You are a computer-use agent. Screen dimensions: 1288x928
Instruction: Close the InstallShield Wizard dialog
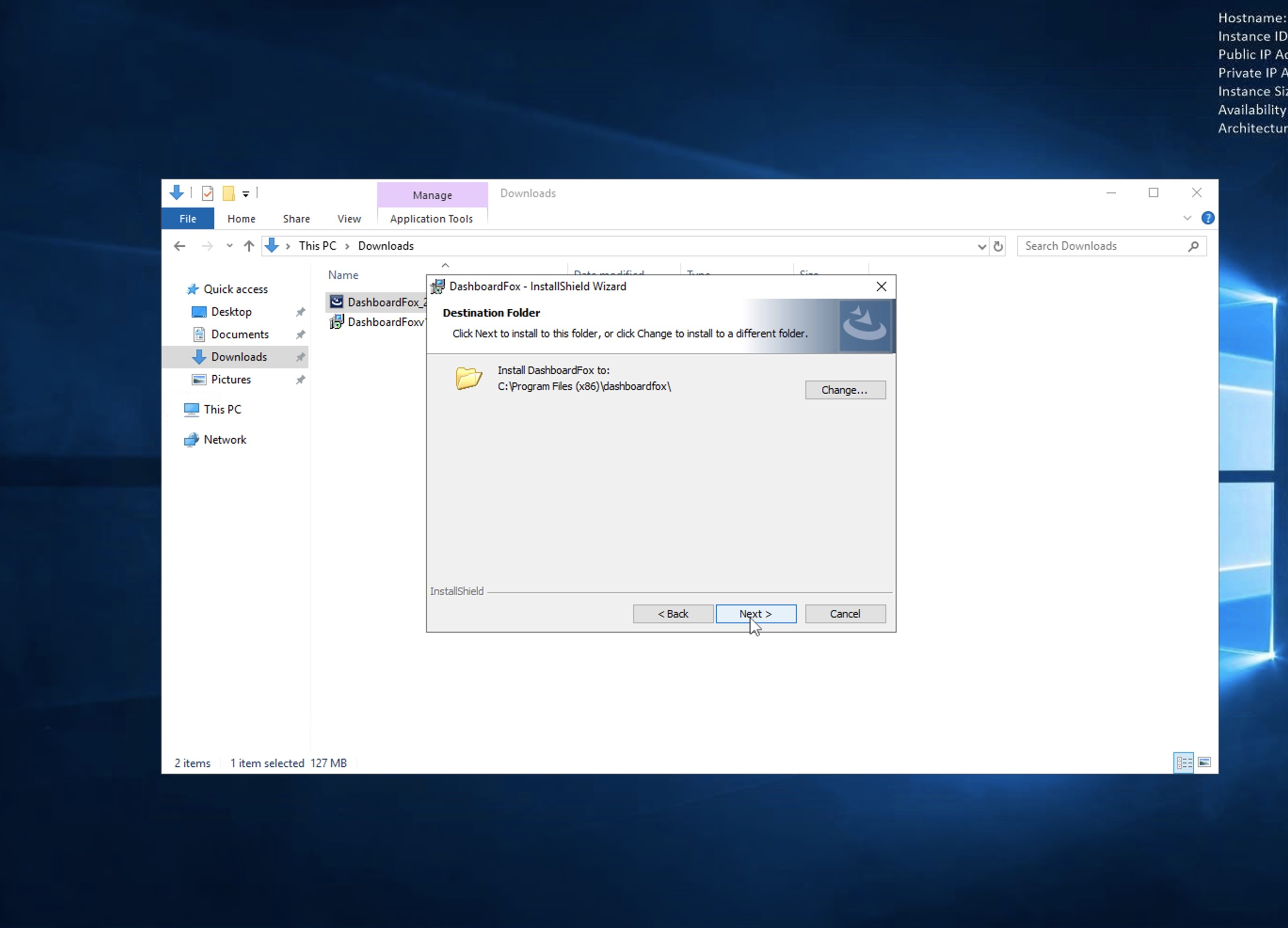tap(881, 286)
